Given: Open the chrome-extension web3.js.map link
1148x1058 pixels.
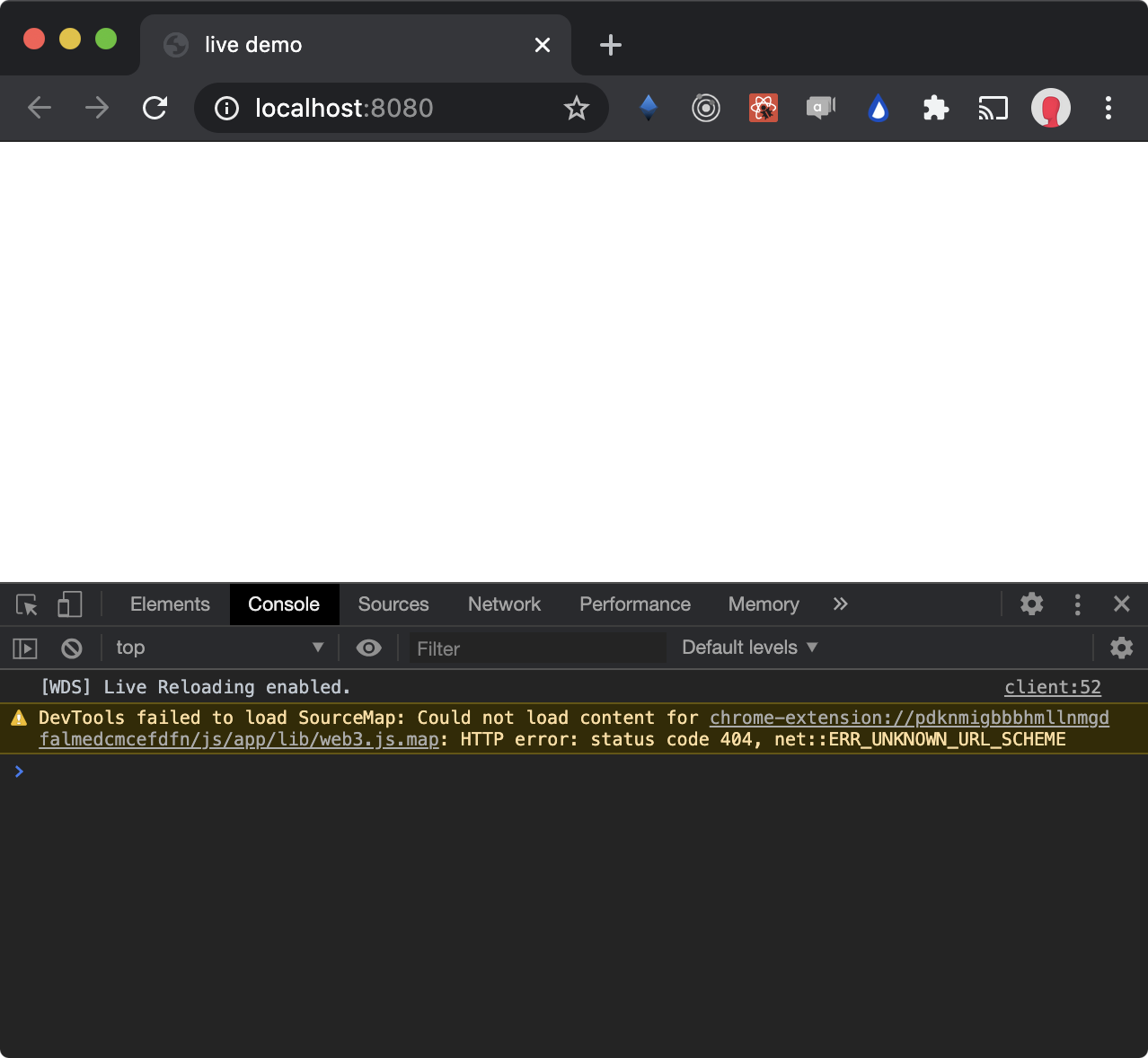Looking at the screenshot, I should point(574,728).
